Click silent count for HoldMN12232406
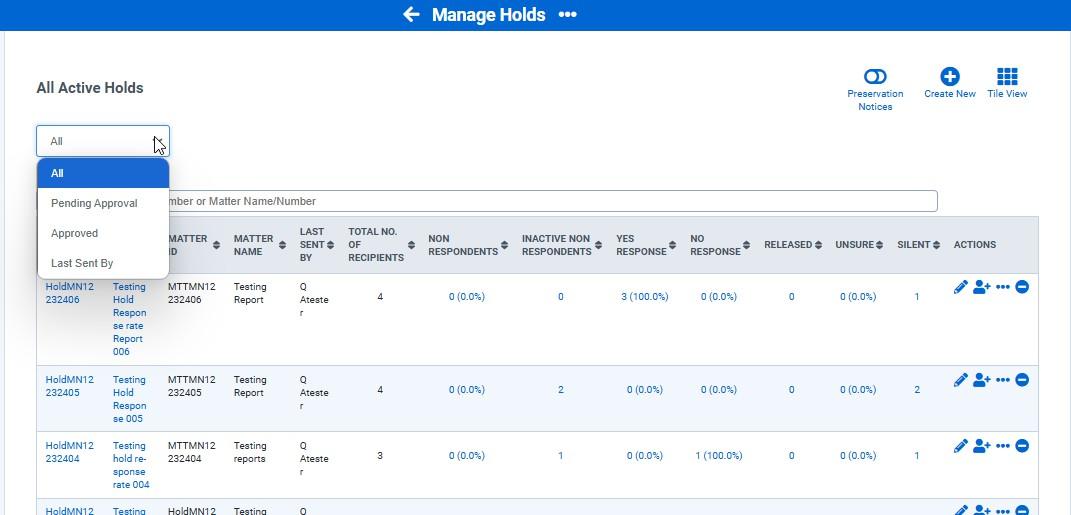This screenshot has height=515, width=1071. coord(917,297)
